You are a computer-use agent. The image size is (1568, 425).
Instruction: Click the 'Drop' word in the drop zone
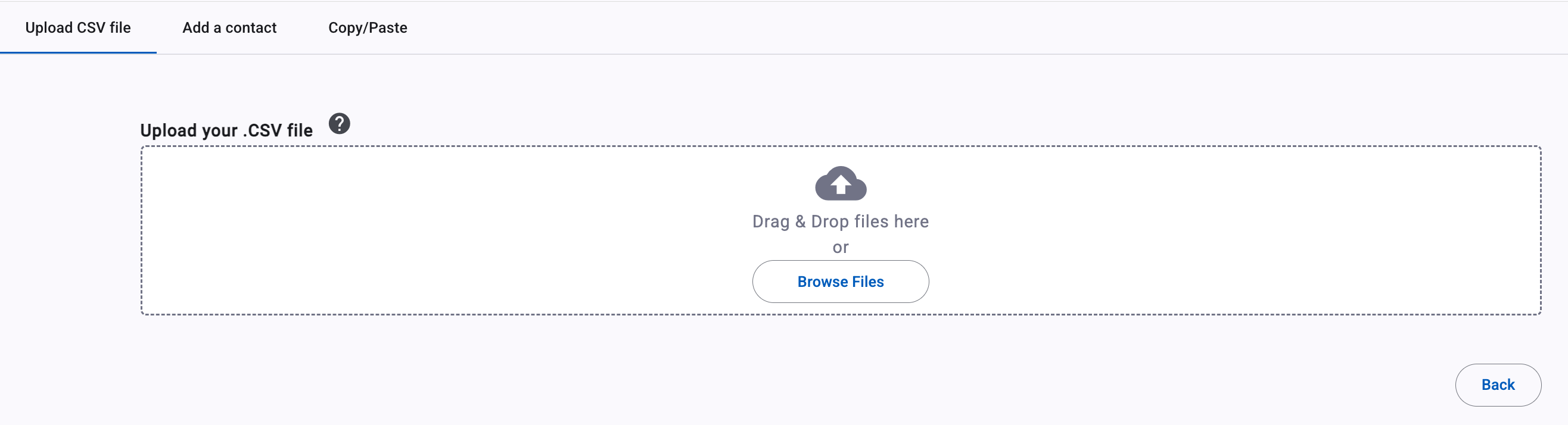[x=830, y=221]
